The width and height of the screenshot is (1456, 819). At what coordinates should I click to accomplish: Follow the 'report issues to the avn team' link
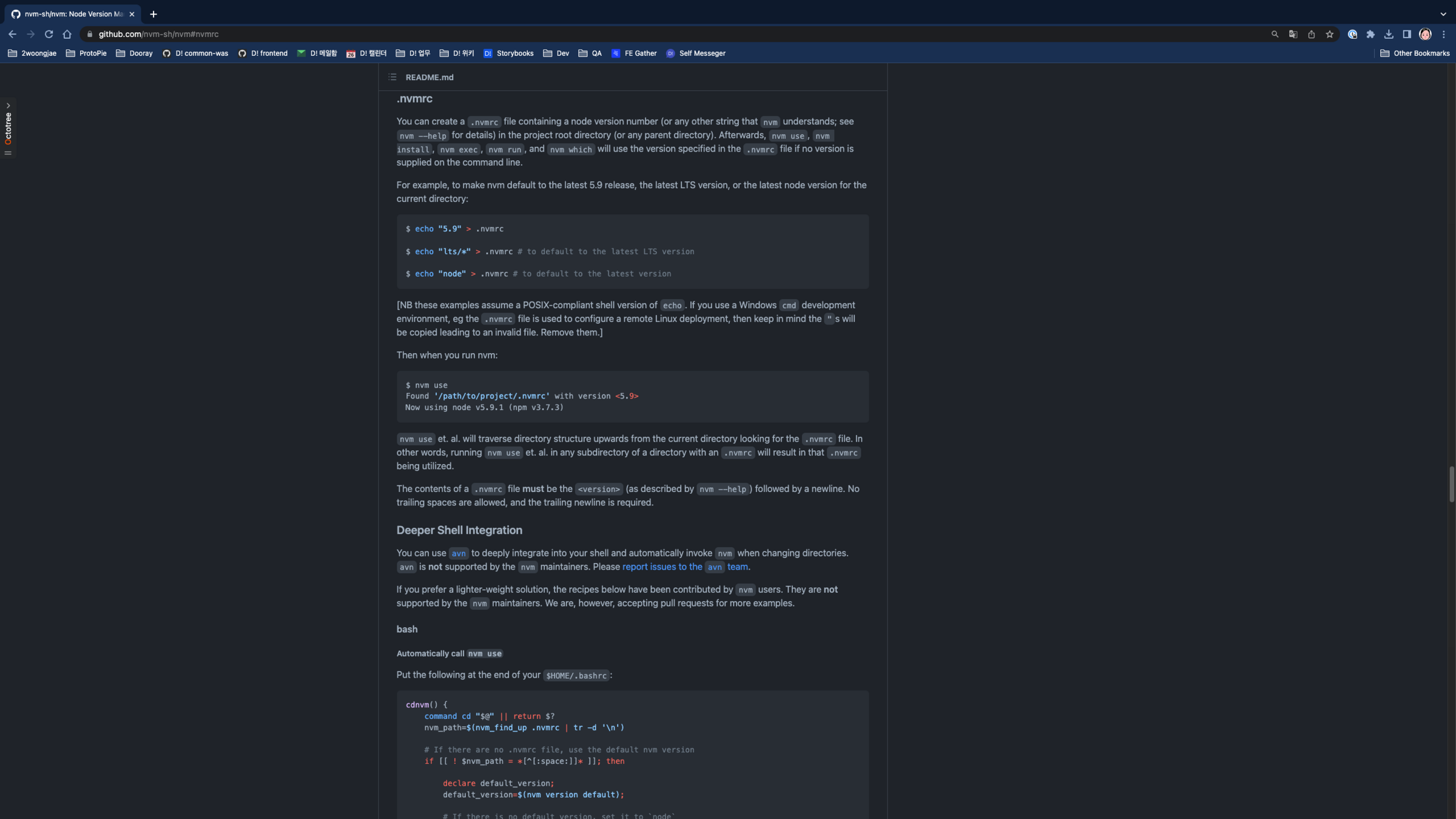tap(661, 567)
